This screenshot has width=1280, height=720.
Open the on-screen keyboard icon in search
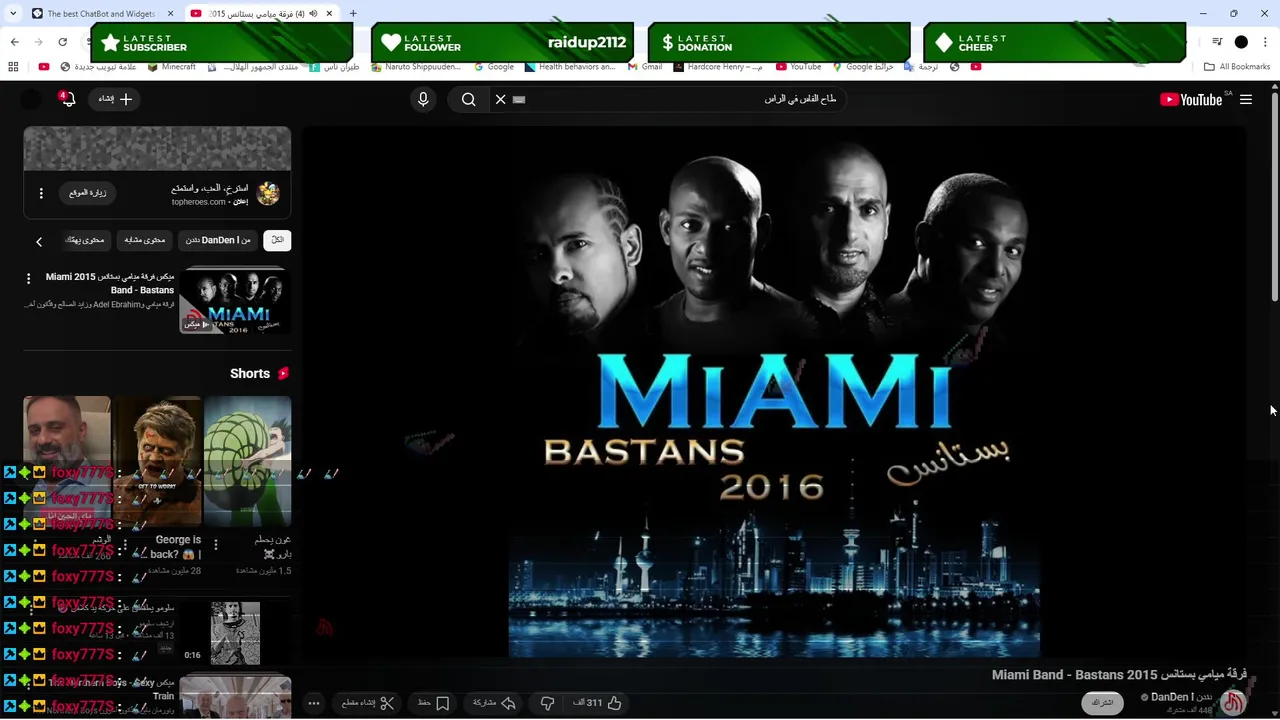(x=519, y=99)
